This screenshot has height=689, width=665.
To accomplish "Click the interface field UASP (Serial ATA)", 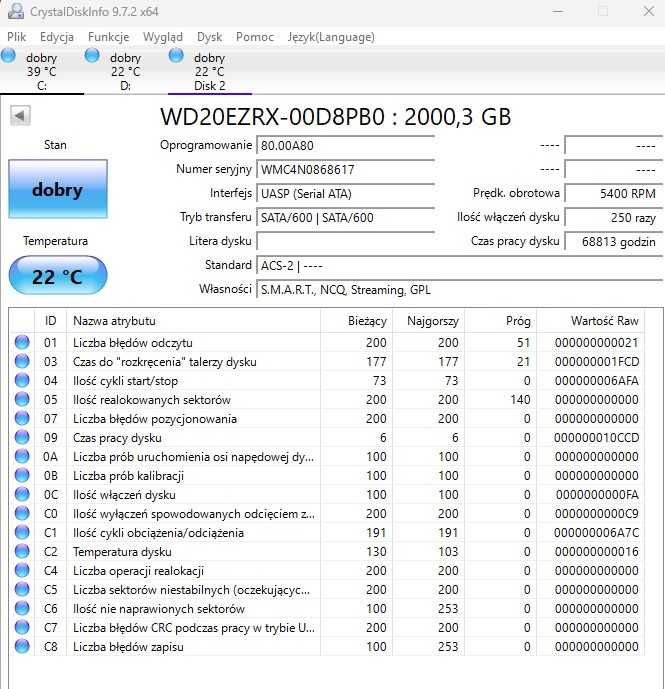I will click(345, 193).
